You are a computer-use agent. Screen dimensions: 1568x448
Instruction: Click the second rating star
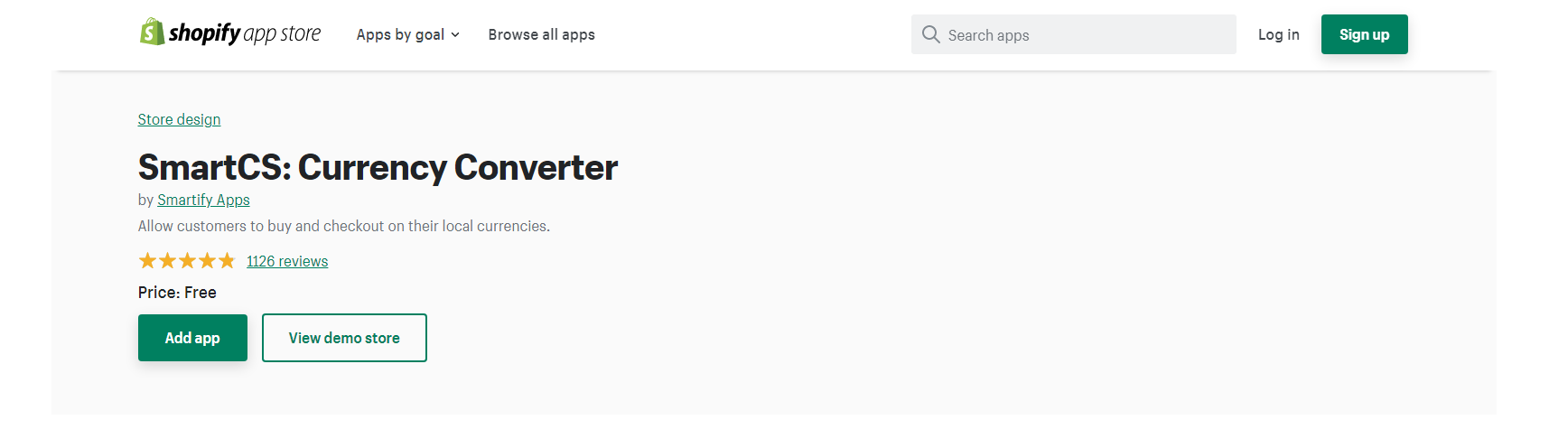[x=167, y=261]
